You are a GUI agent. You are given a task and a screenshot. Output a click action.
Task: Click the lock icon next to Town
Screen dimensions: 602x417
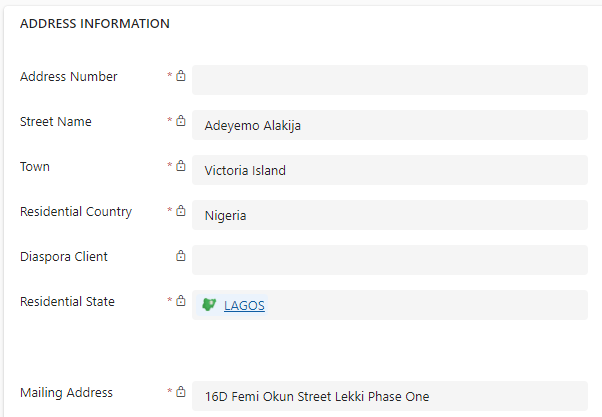(181, 167)
